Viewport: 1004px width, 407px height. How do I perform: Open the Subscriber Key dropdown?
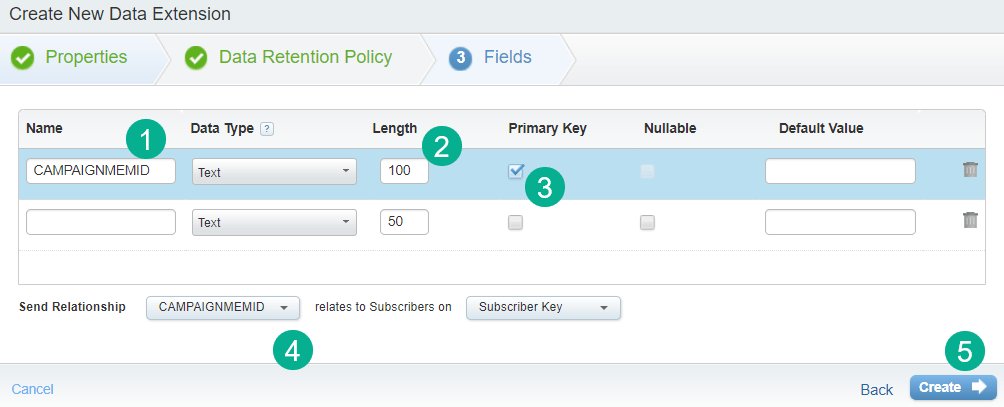(543, 307)
